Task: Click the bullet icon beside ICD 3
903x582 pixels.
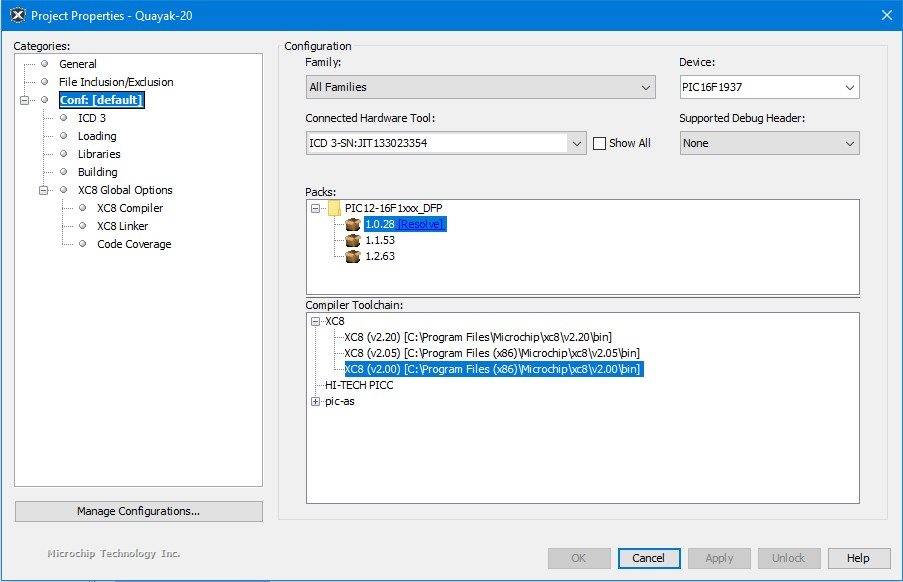Action: coord(63,118)
